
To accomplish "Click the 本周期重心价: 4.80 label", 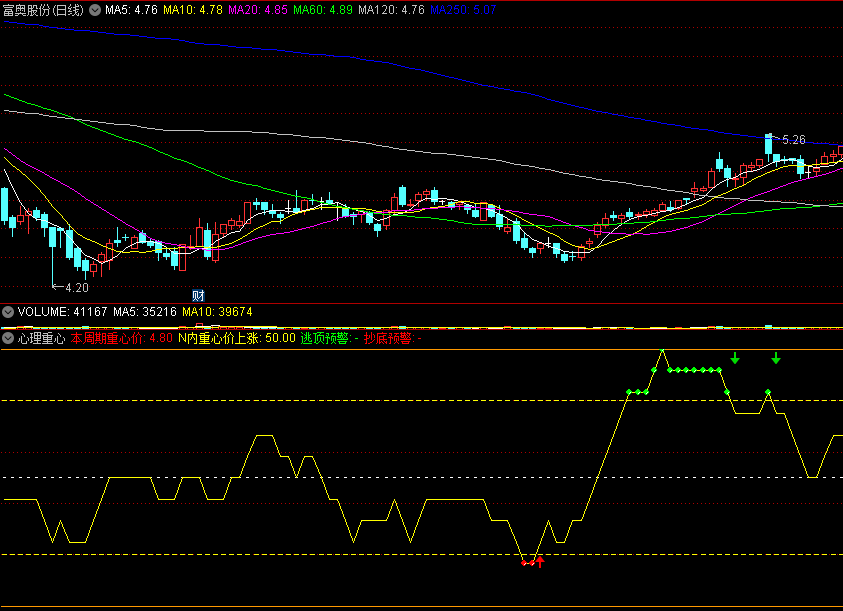I will pos(122,338).
